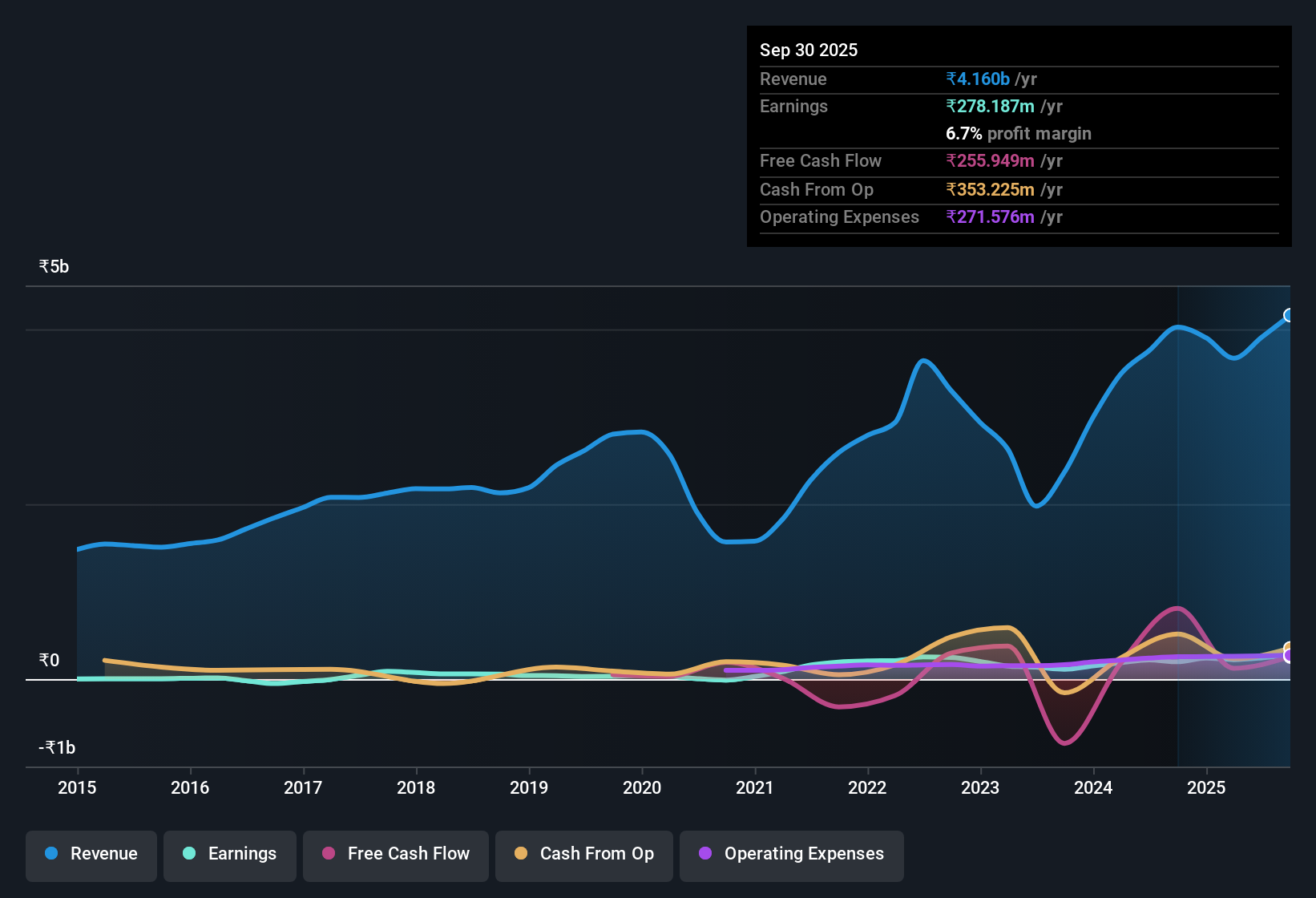Click the teal Earnings legend dot

[x=189, y=854]
